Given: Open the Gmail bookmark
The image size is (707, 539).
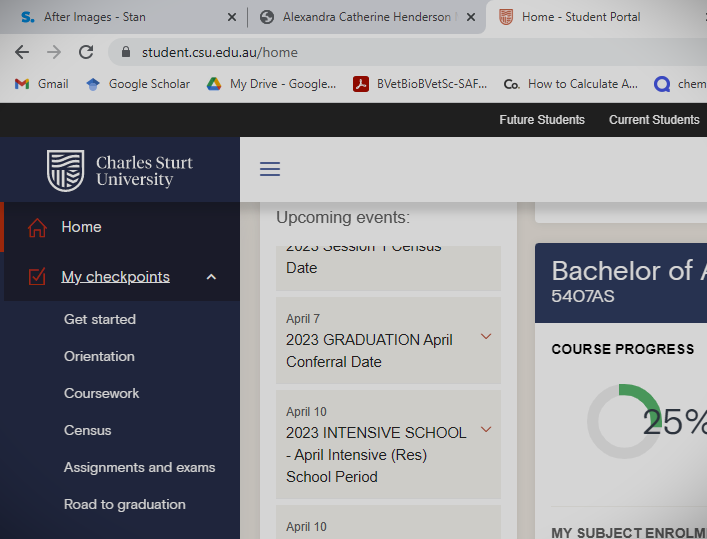Looking at the screenshot, I should [x=41, y=84].
